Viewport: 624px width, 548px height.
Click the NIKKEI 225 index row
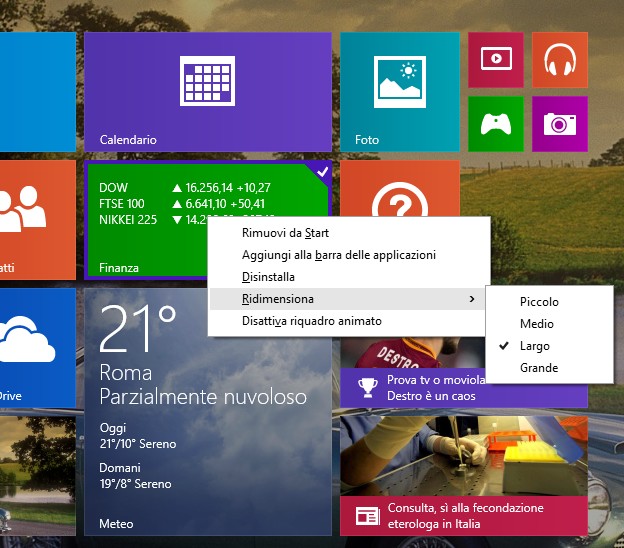click(x=153, y=220)
